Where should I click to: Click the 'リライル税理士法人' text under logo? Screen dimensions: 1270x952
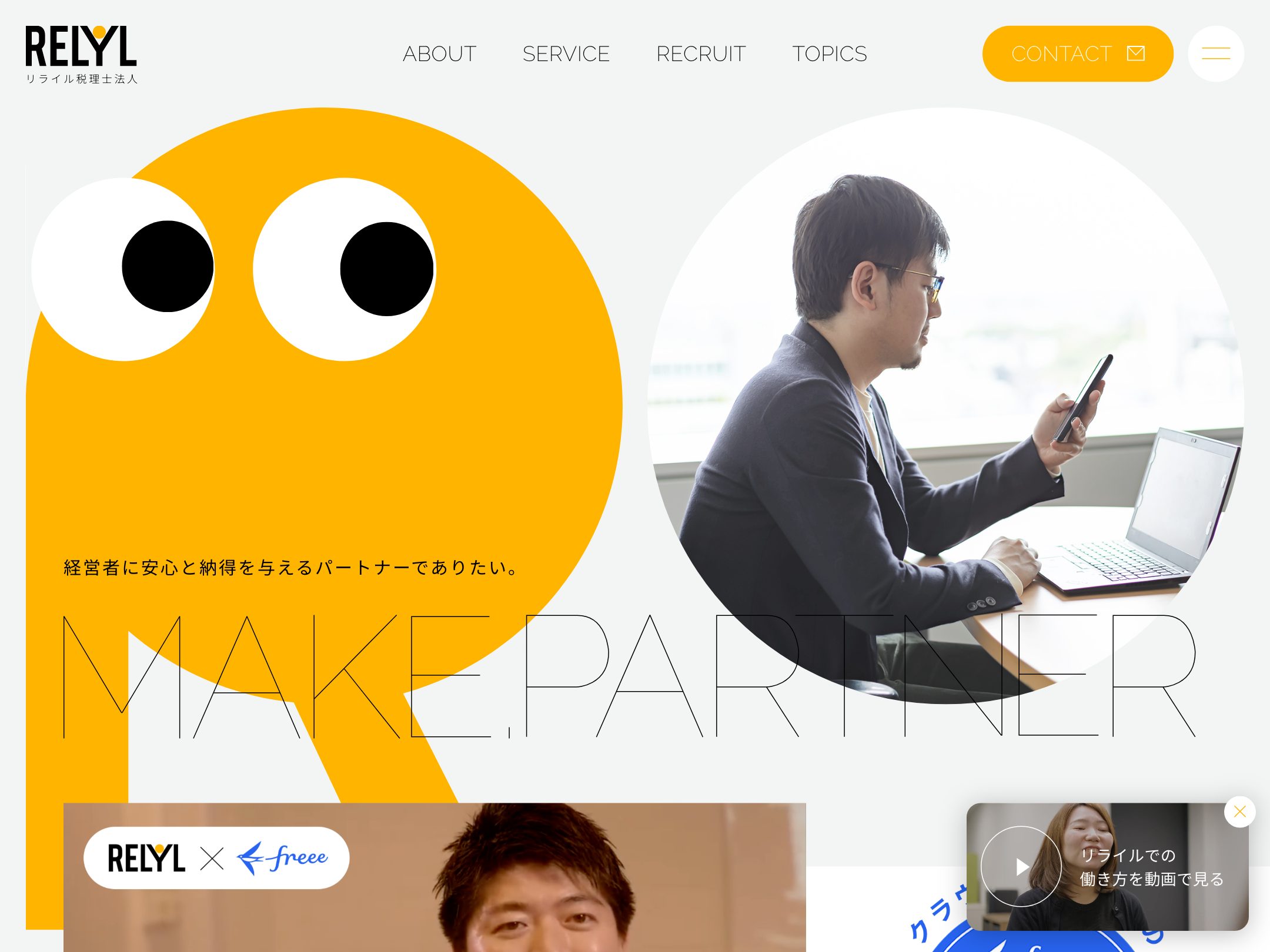[x=81, y=79]
